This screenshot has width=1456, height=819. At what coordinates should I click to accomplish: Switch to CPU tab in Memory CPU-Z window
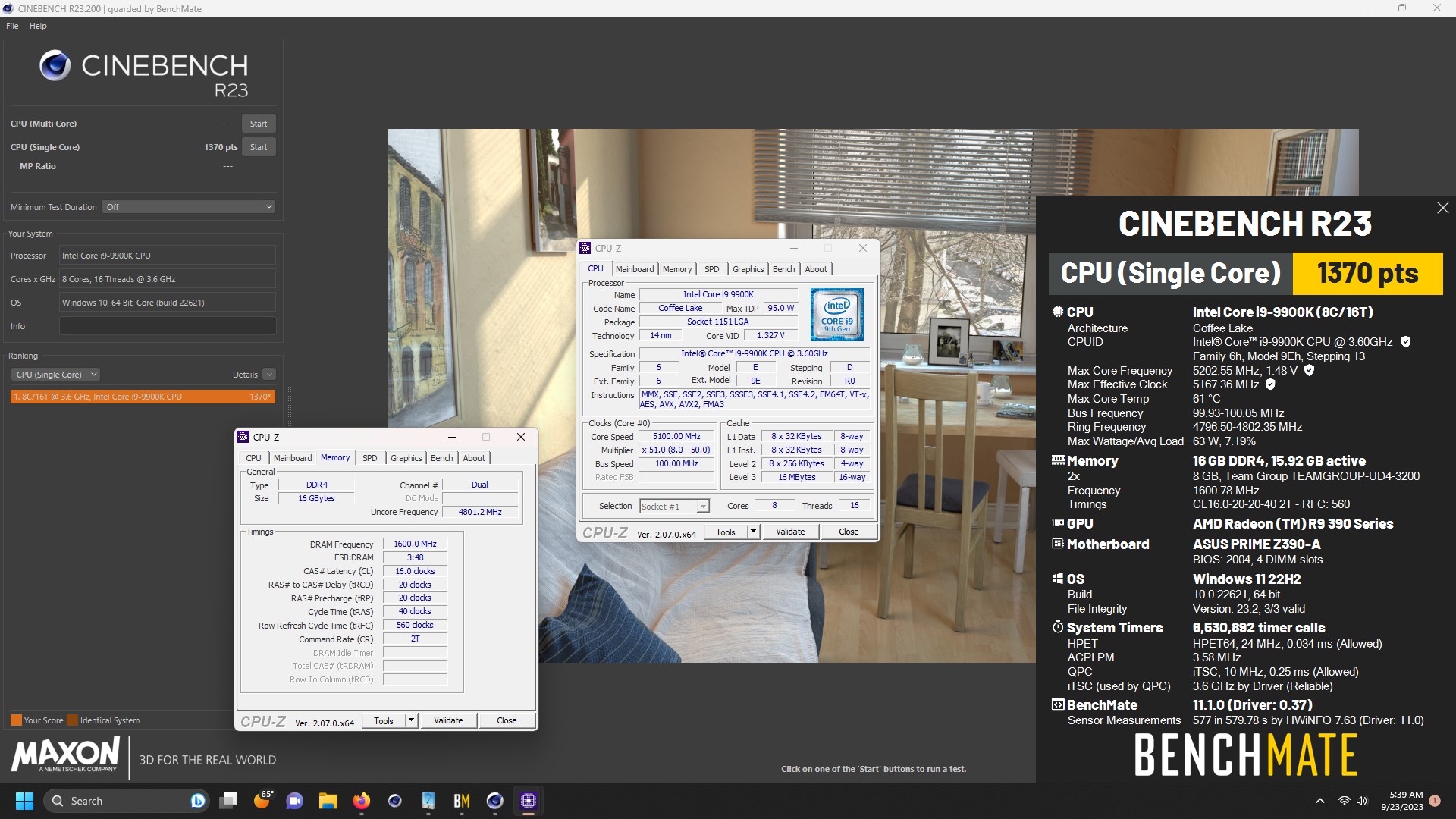click(x=253, y=458)
